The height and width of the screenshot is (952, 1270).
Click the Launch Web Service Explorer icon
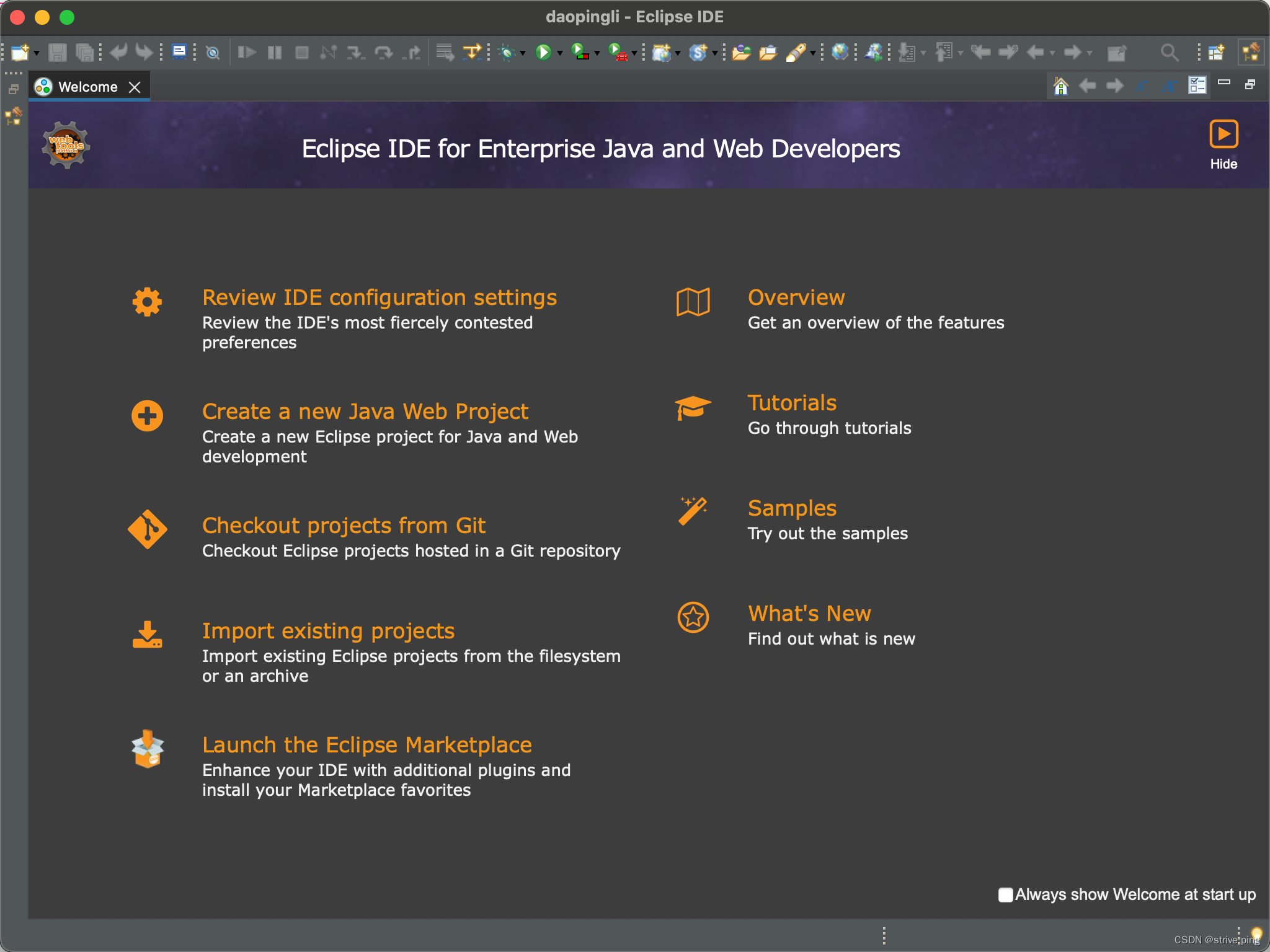(x=874, y=52)
